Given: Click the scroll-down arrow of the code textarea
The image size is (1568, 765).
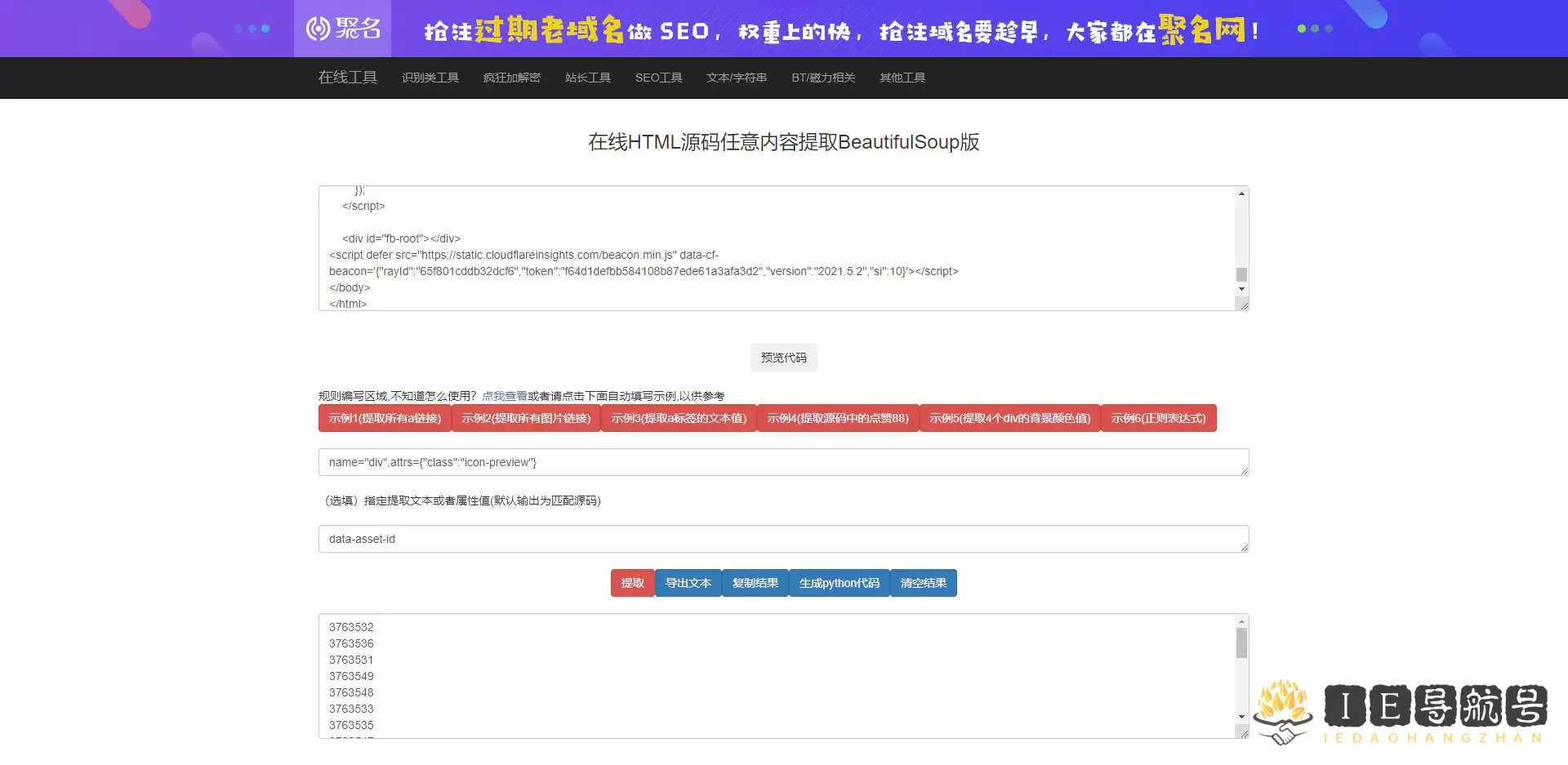Looking at the screenshot, I should click(x=1241, y=289).
